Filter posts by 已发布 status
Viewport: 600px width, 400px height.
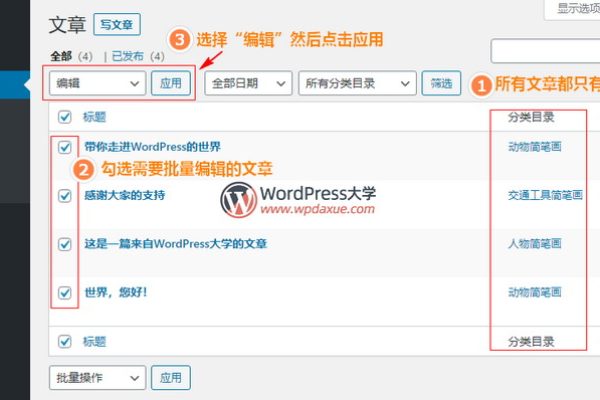click(x=136, y=57)
